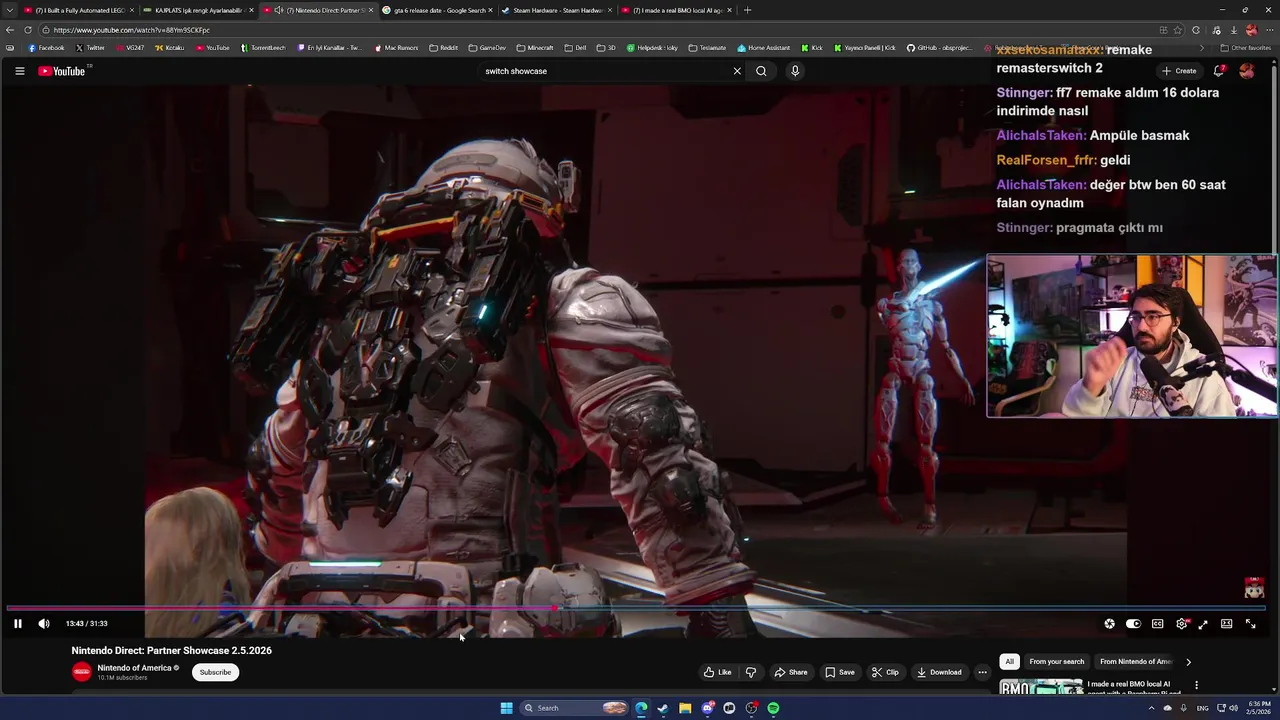Open the BMO local AI video thumbnail
The width and height of the screenshot is (1280, 720).
pyautogui.click(x=1041, y=687)
